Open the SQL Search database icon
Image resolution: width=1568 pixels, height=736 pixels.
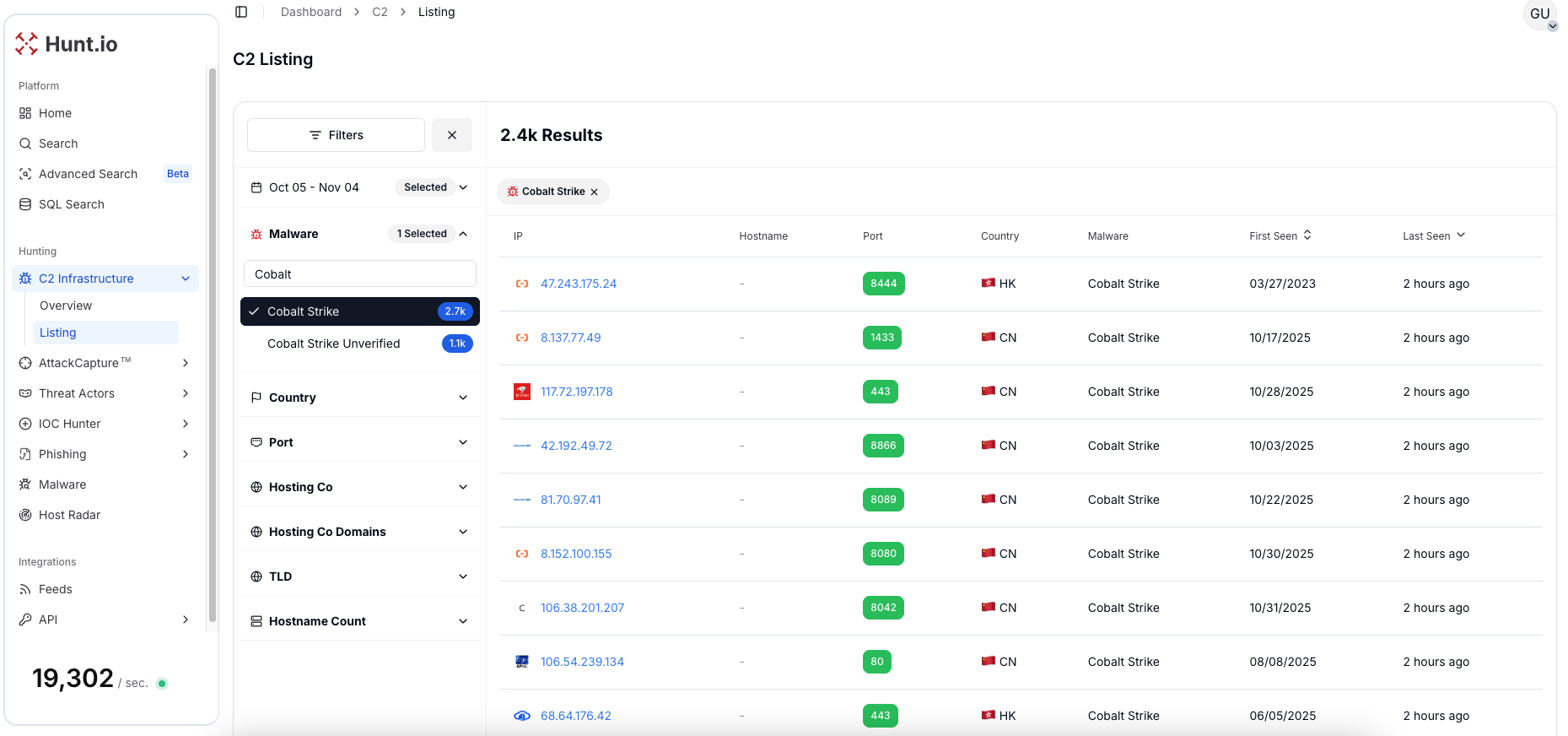tap(25, 204)
